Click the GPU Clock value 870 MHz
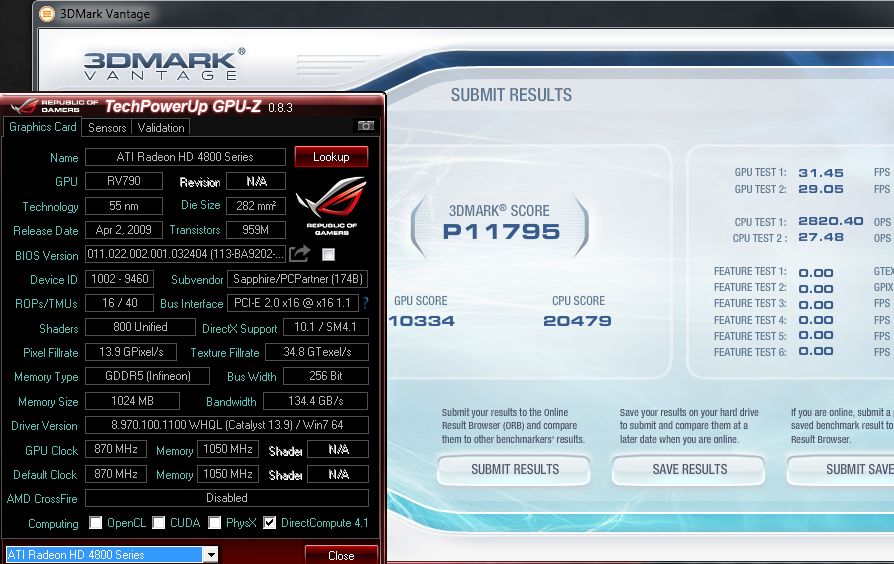Screen dimensions: 894x564 116,449
